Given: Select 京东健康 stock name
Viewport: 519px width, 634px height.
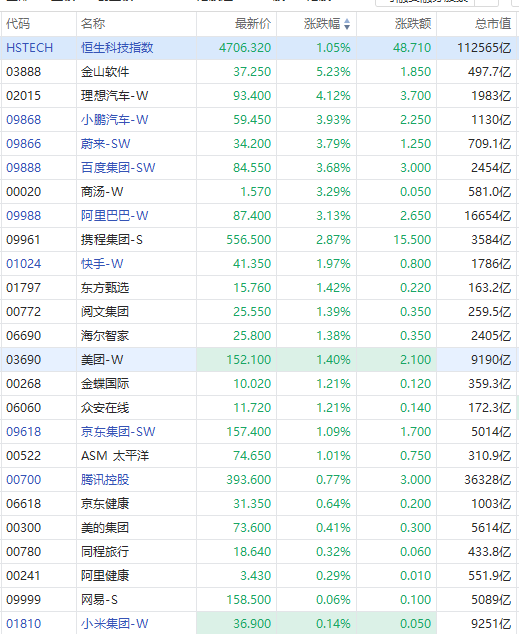Looking at the screenshot, I should pyautogui.click(x=105, y=503).
